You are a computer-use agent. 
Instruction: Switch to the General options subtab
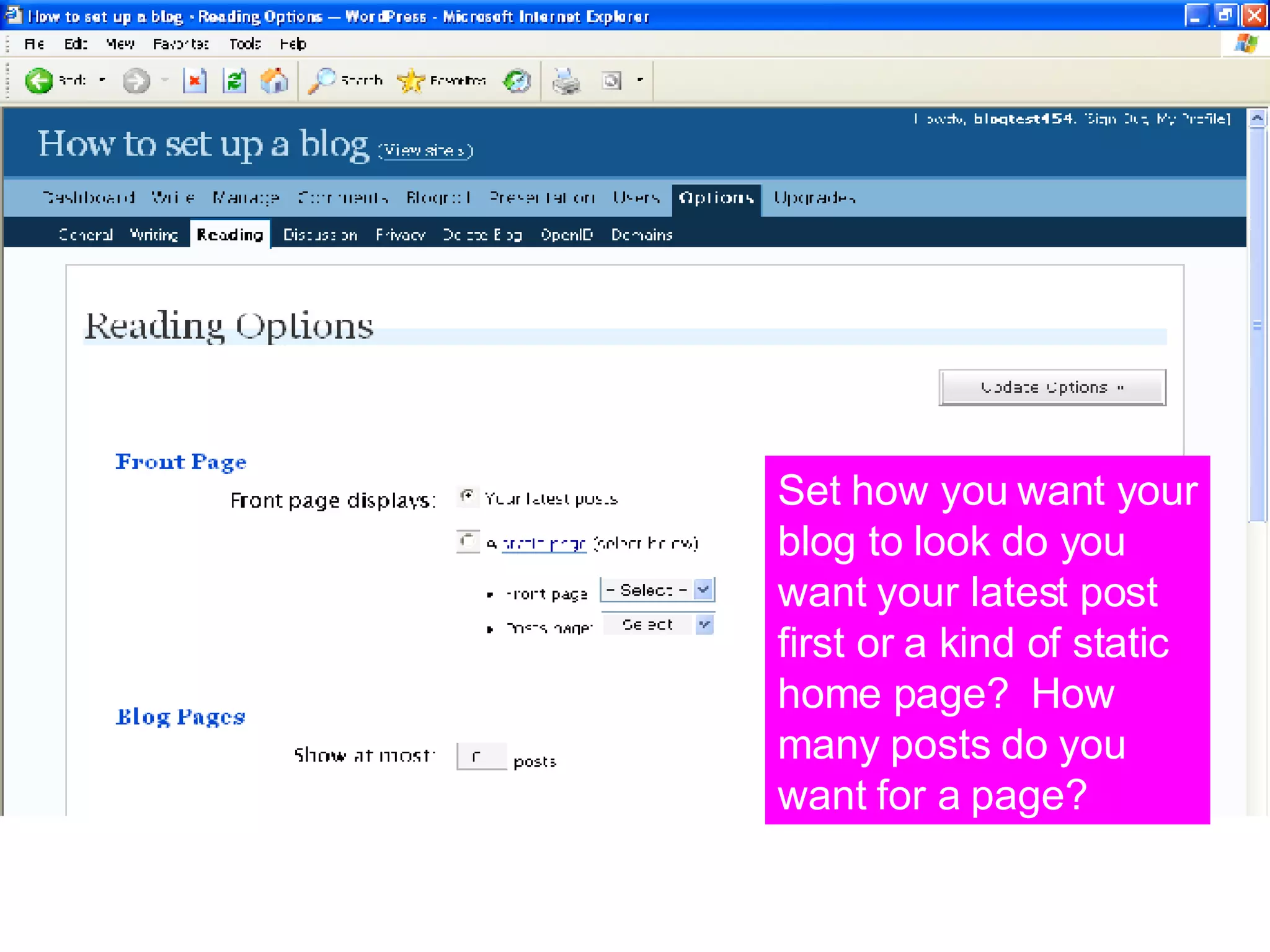point(86,235)
